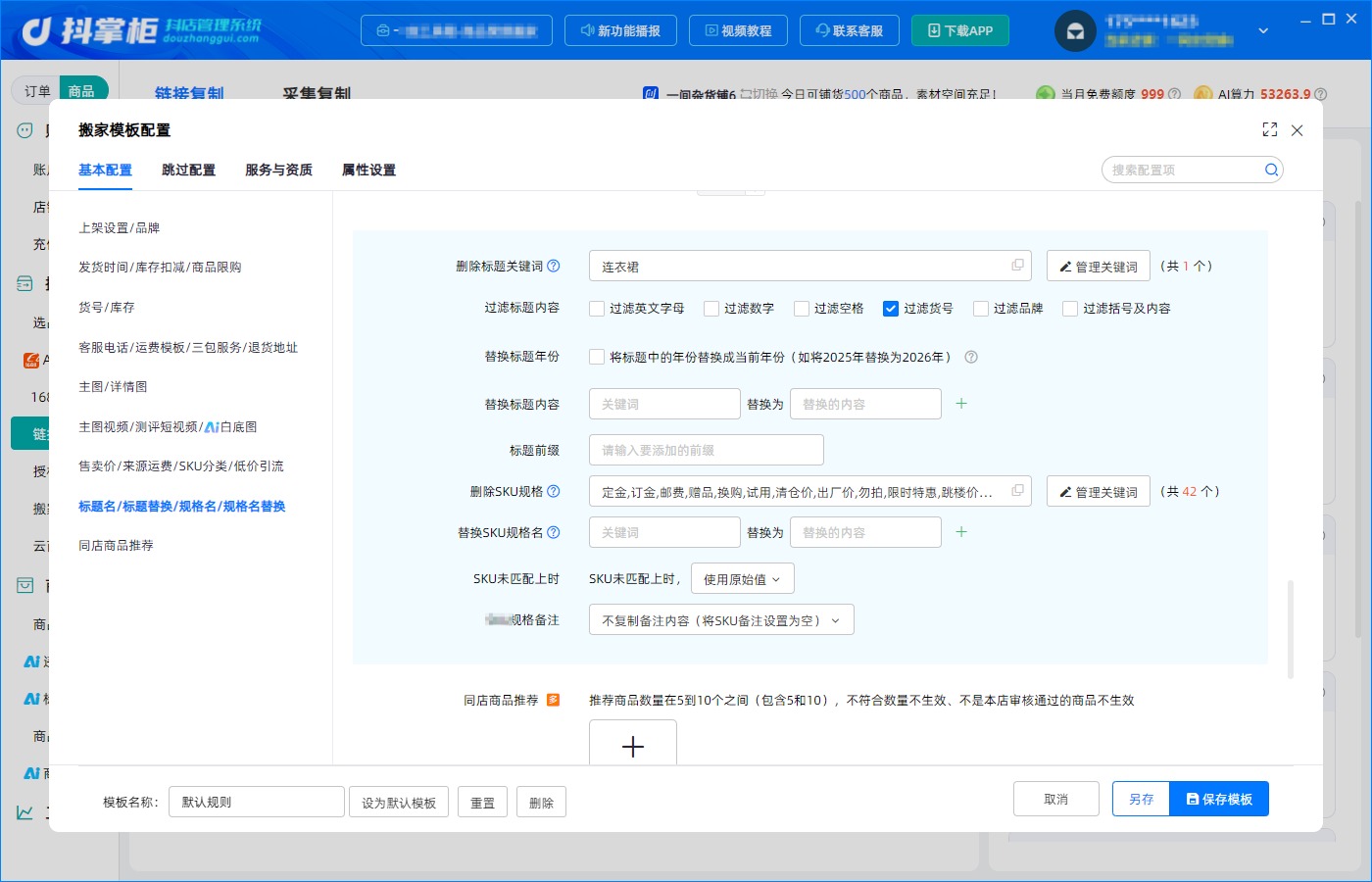Switch to 服务与资质 tab
The image size is (1372, 882).
[x=278, y=170]
